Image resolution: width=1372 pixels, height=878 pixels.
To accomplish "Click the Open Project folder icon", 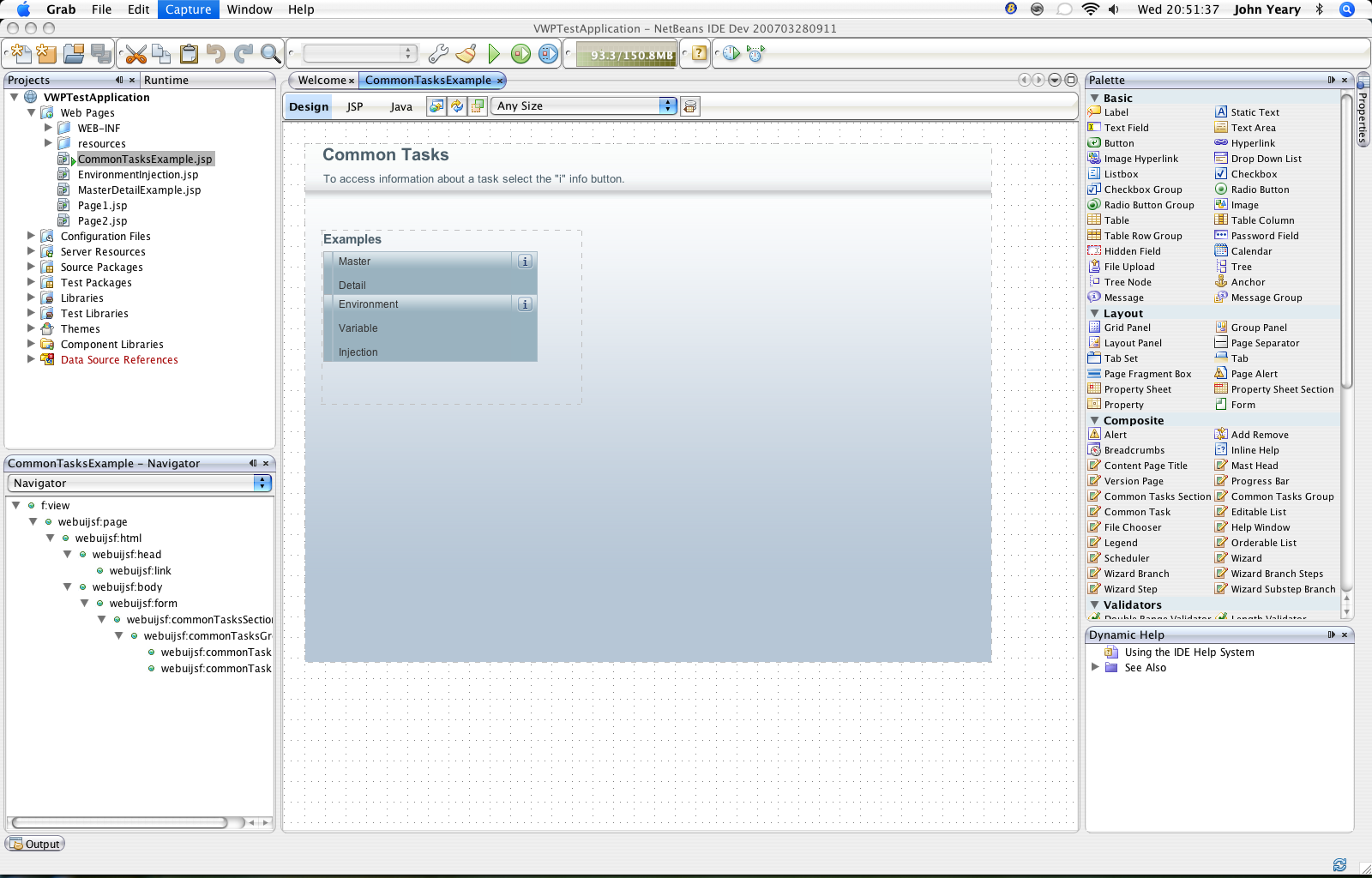I will tap(75, 54).
